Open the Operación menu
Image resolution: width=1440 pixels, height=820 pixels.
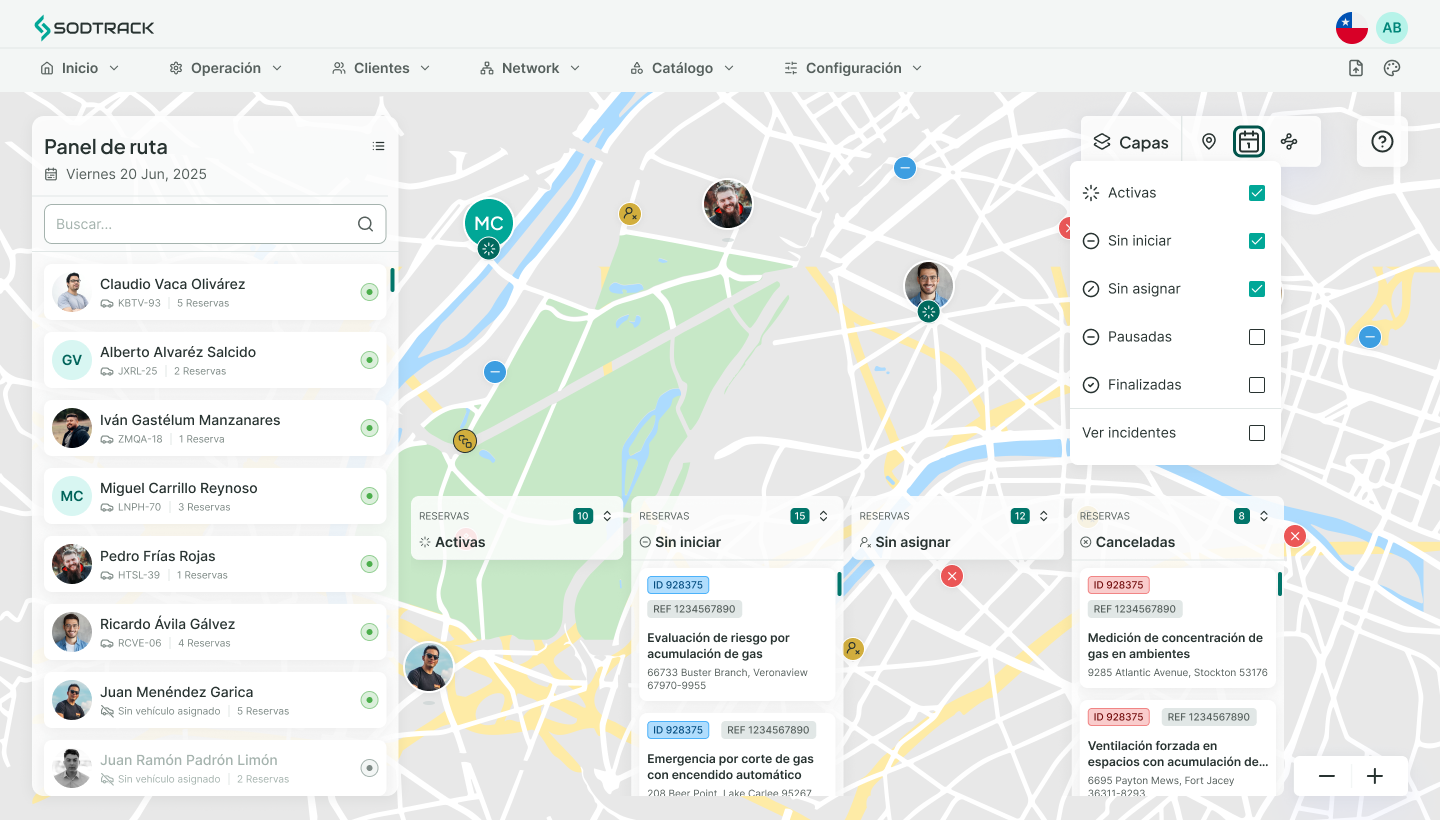click(226, 67)
